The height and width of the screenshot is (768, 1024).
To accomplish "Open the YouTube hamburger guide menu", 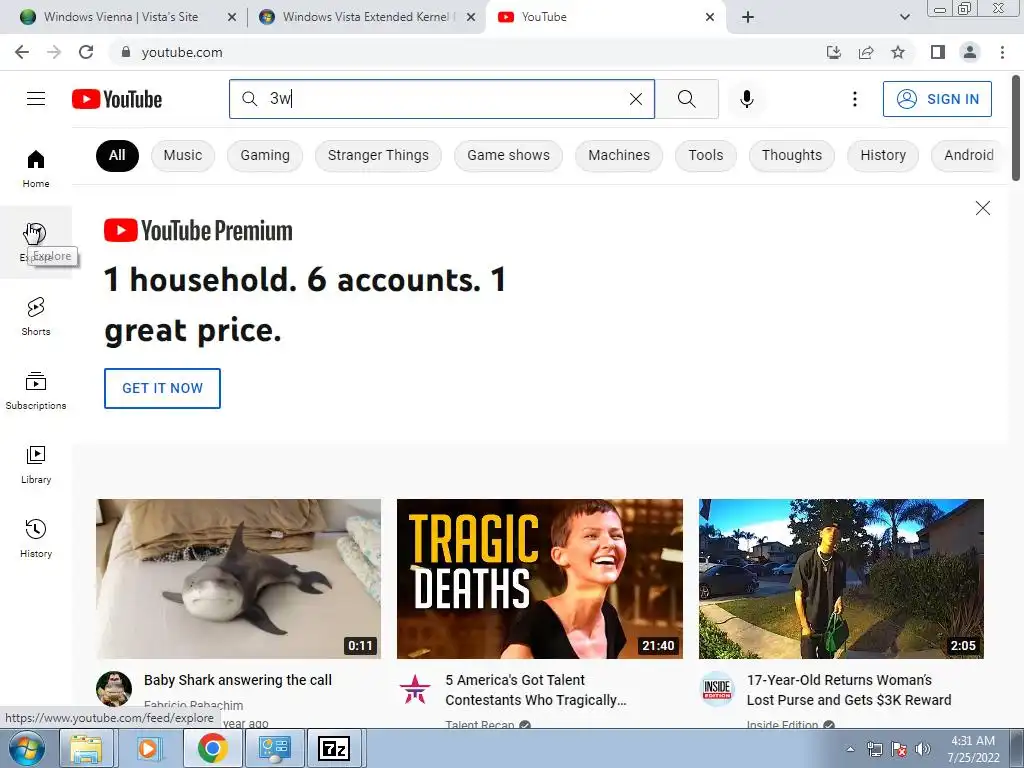I will [x=36, y=99].
